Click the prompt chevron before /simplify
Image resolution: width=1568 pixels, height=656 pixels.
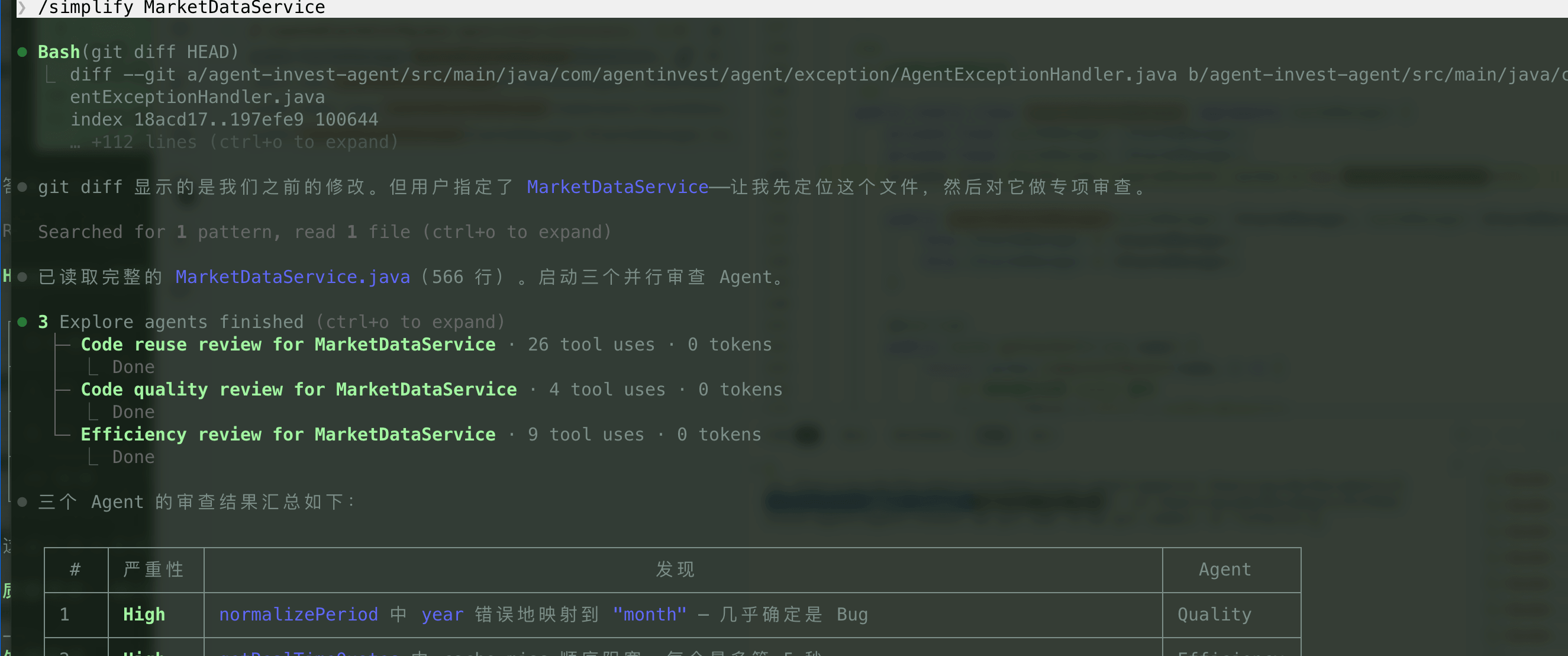[x=22, y=8]
